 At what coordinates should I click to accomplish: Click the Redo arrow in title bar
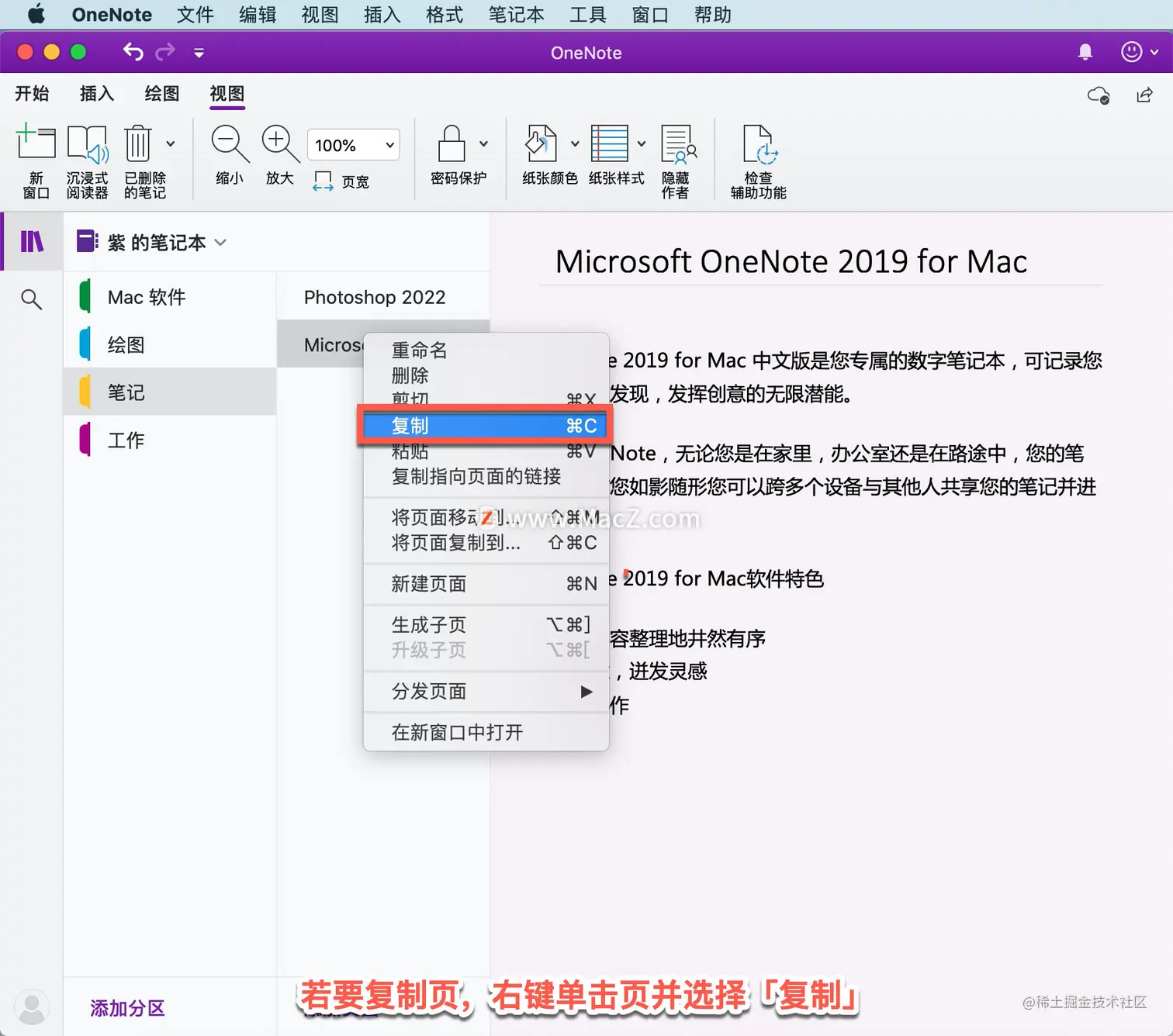(165, 52)
